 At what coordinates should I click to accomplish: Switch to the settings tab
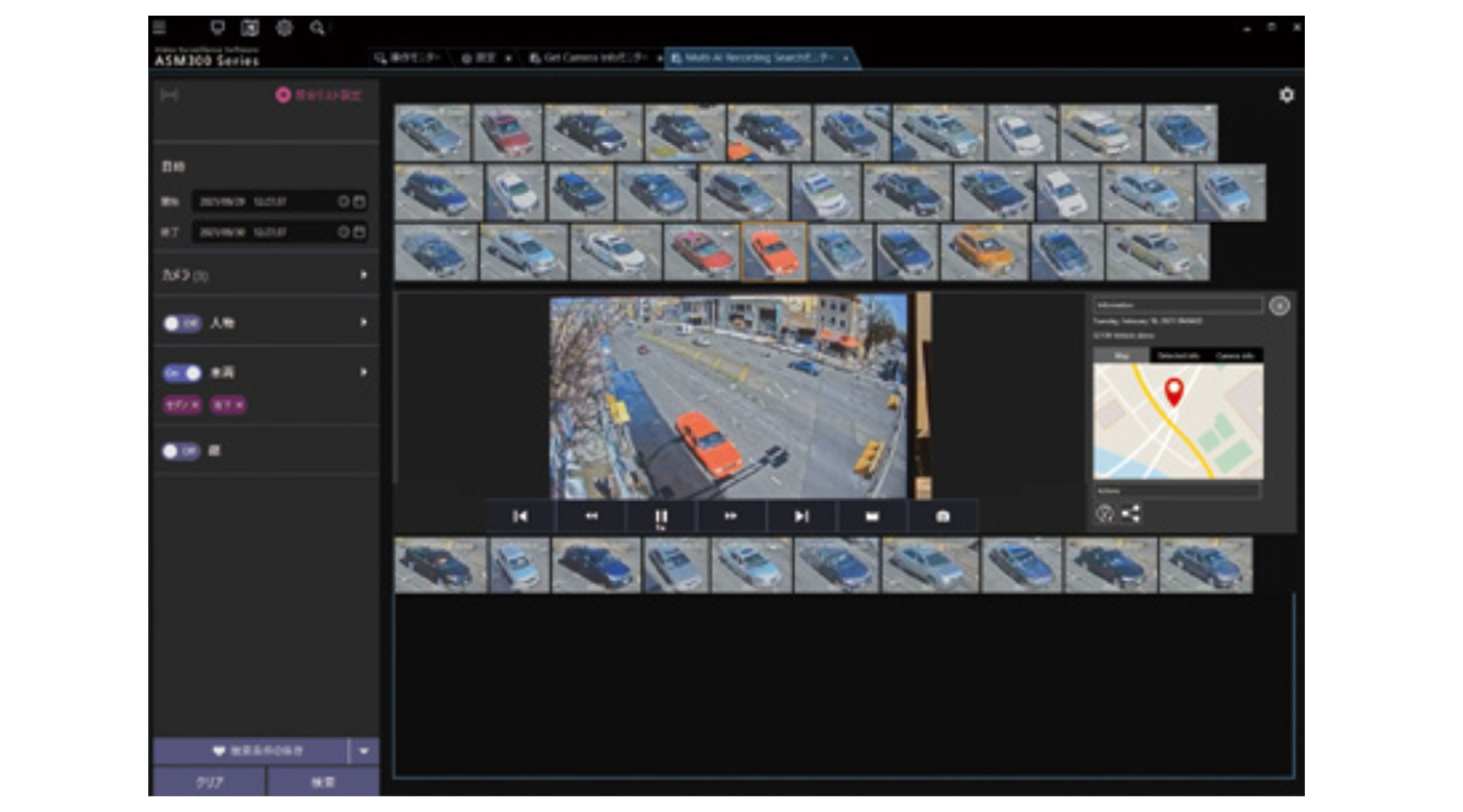(478, 58)
